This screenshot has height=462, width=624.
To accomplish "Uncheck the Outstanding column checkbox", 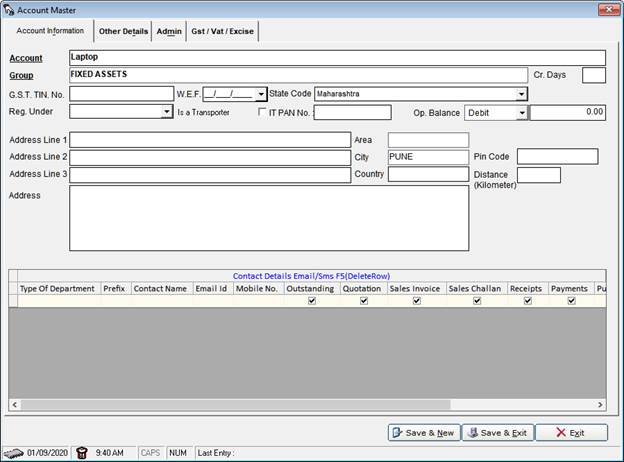I will pos(312,301).
